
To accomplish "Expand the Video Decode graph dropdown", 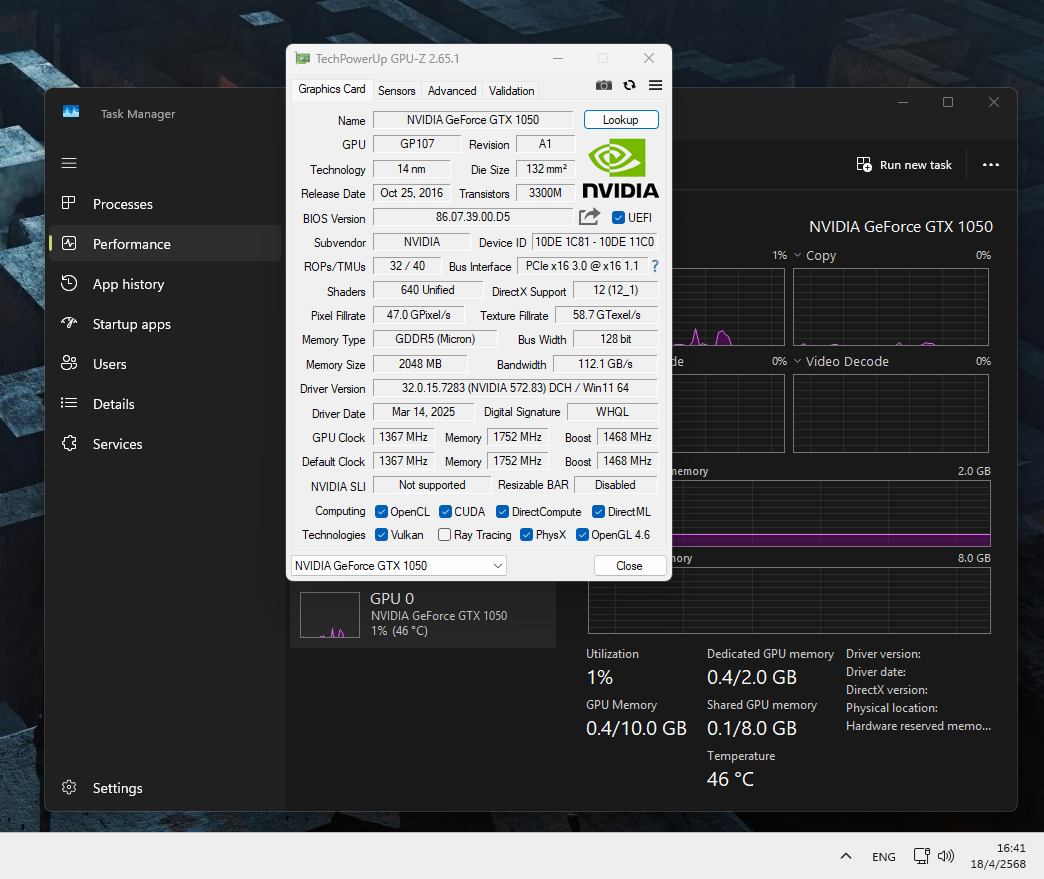I will (x=798, y=361).
